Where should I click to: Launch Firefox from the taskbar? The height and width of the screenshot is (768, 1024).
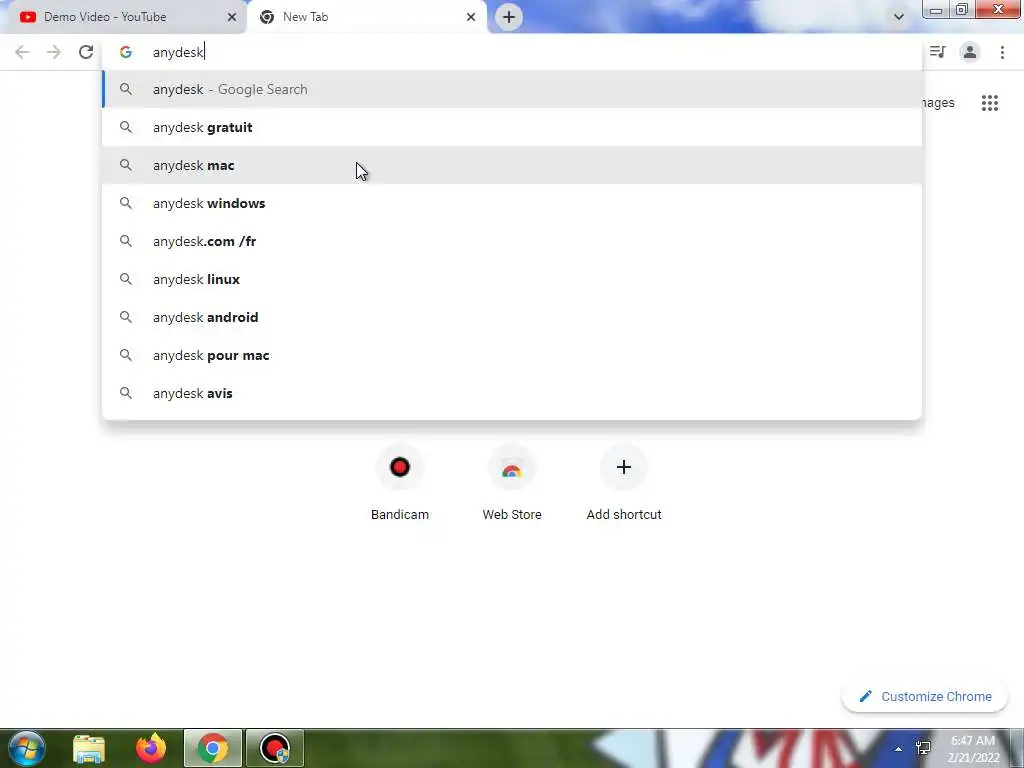point(151,748)
